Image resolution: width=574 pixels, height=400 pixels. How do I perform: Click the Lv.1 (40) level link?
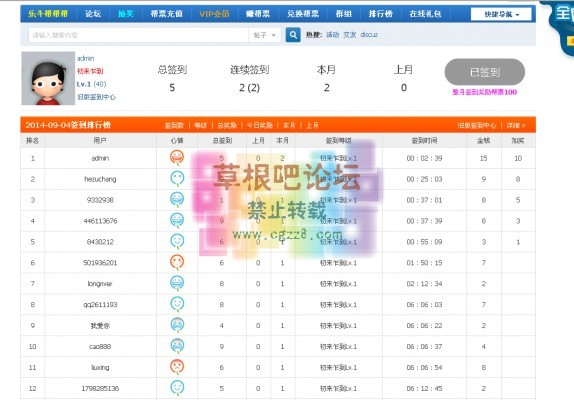[x=92, y=84]
